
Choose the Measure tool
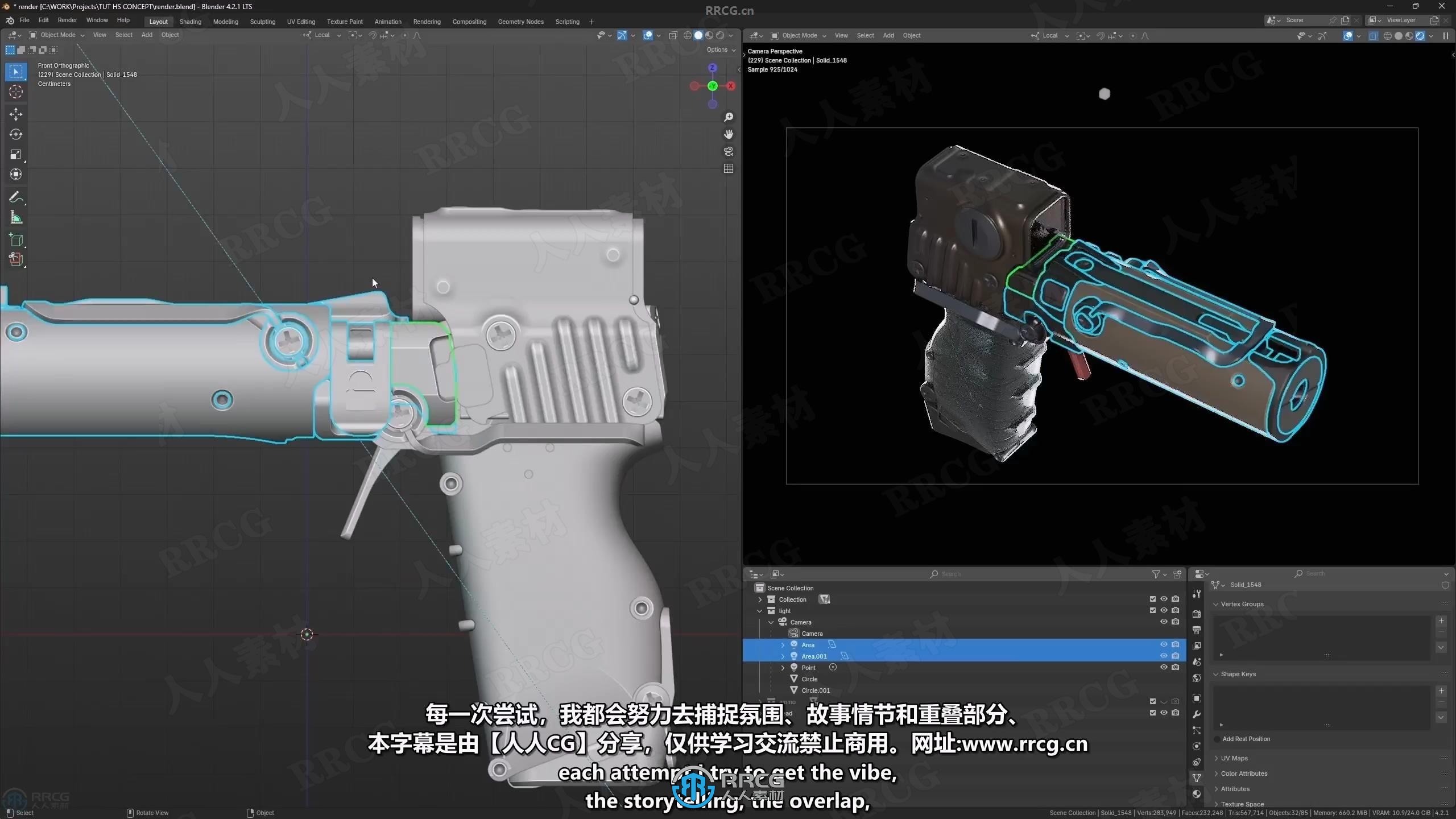16,218
